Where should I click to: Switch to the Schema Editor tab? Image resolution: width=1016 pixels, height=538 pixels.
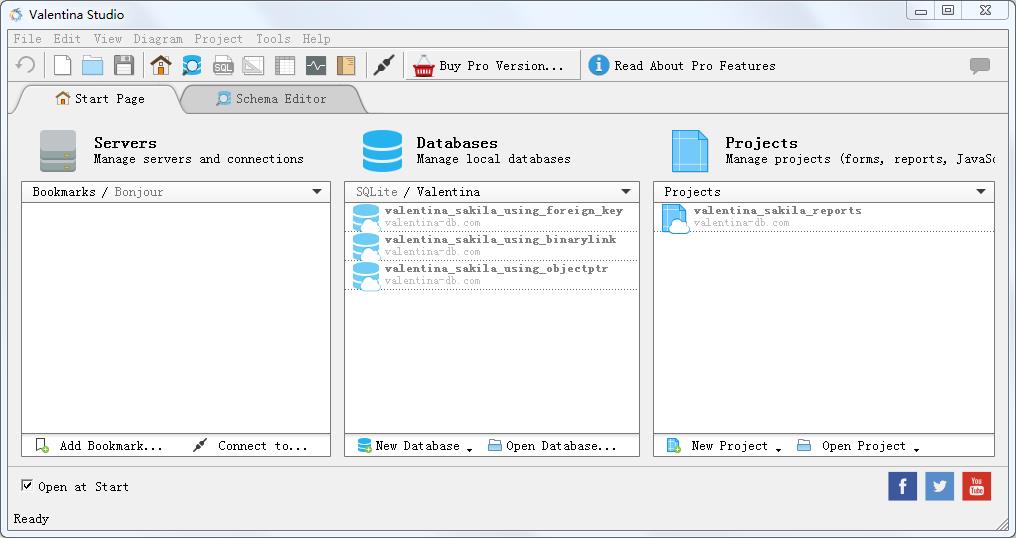(x=271, y=99)
